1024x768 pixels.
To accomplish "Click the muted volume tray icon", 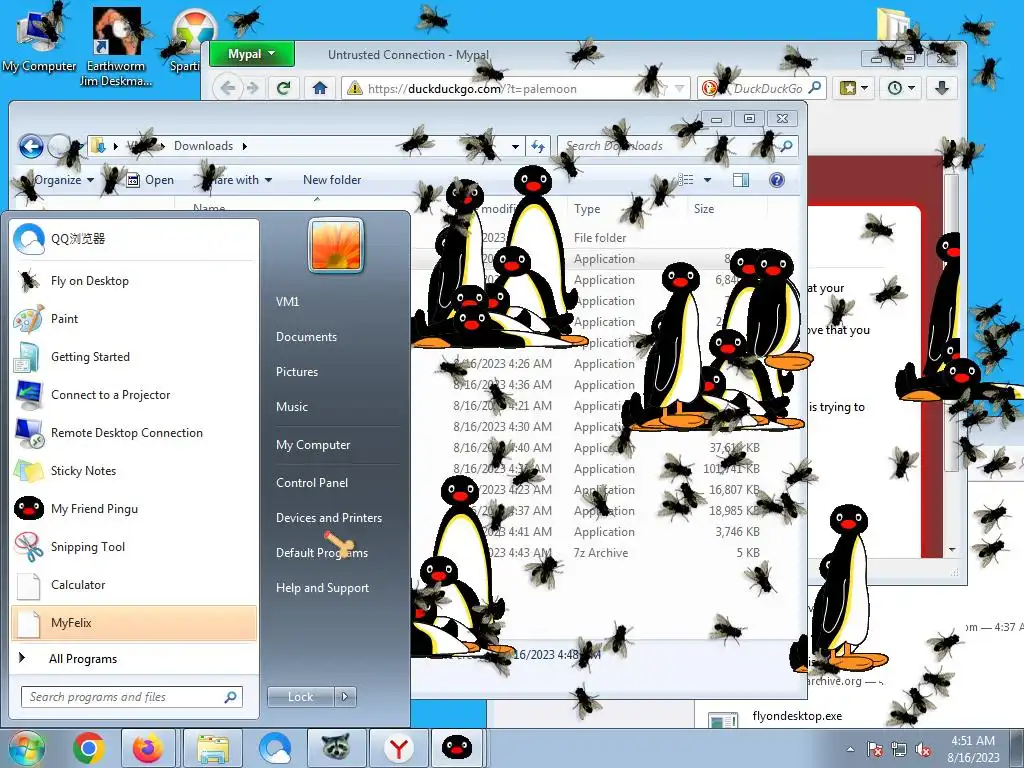I will (923, 749).
